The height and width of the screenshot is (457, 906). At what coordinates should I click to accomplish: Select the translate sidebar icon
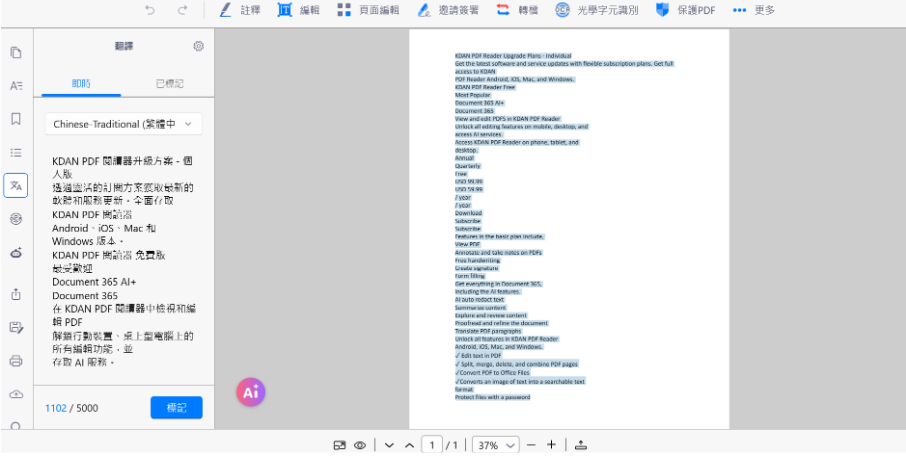click(x=16, y=185)
